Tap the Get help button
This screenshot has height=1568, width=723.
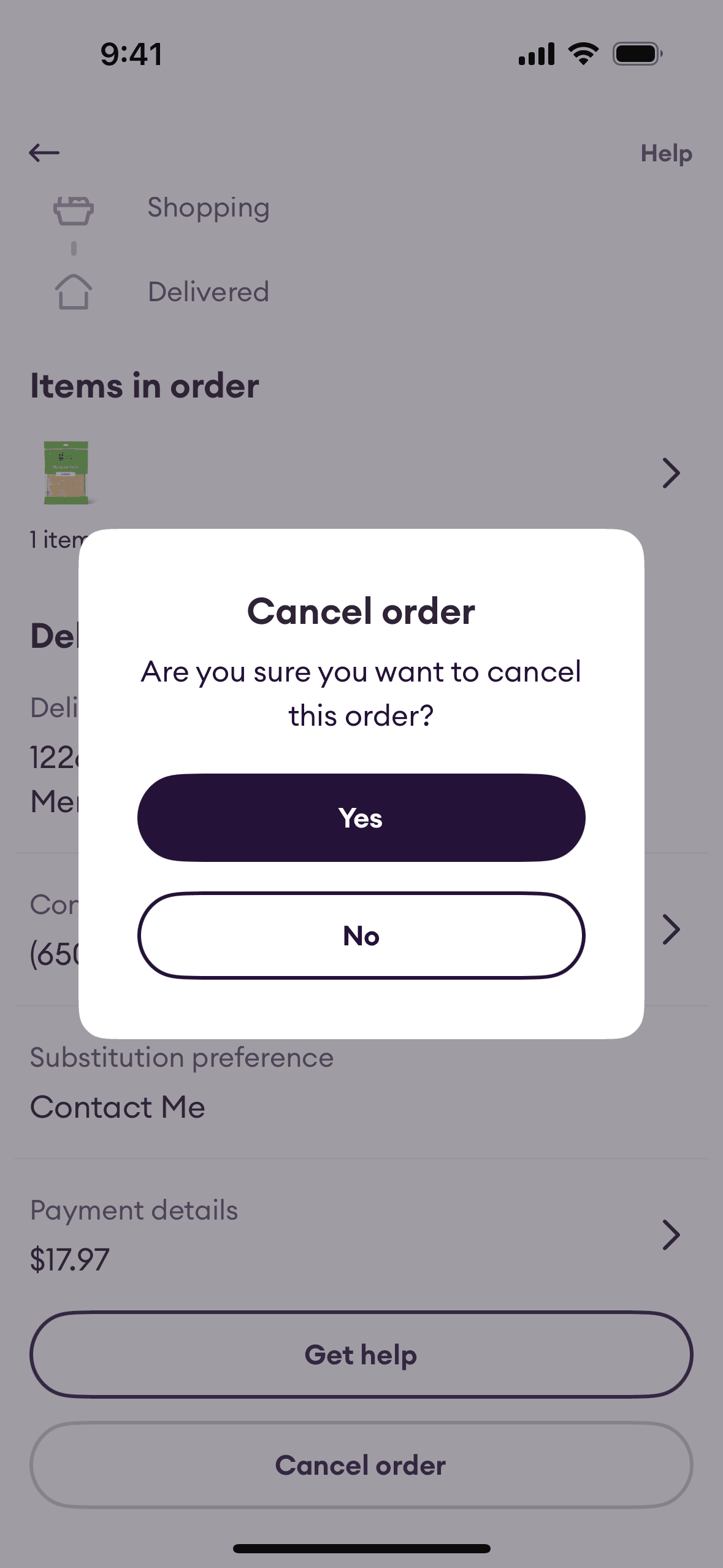[361, 1355]
